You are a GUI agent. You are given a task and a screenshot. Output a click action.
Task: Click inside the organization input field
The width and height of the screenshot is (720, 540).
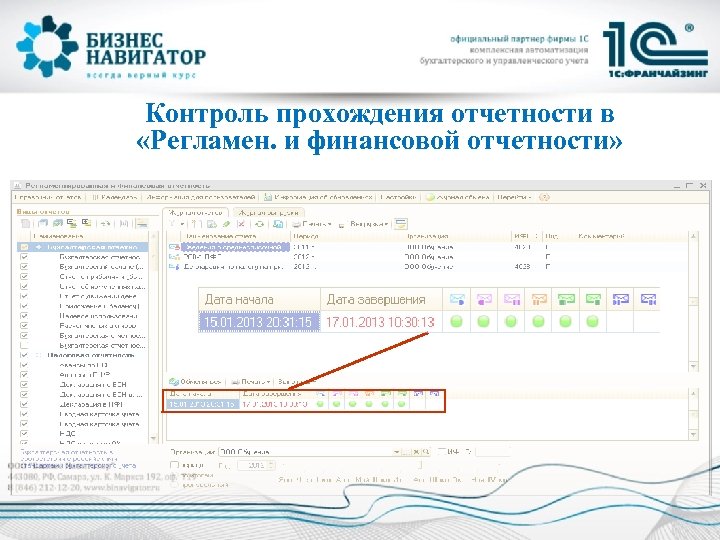click(305, 452)
